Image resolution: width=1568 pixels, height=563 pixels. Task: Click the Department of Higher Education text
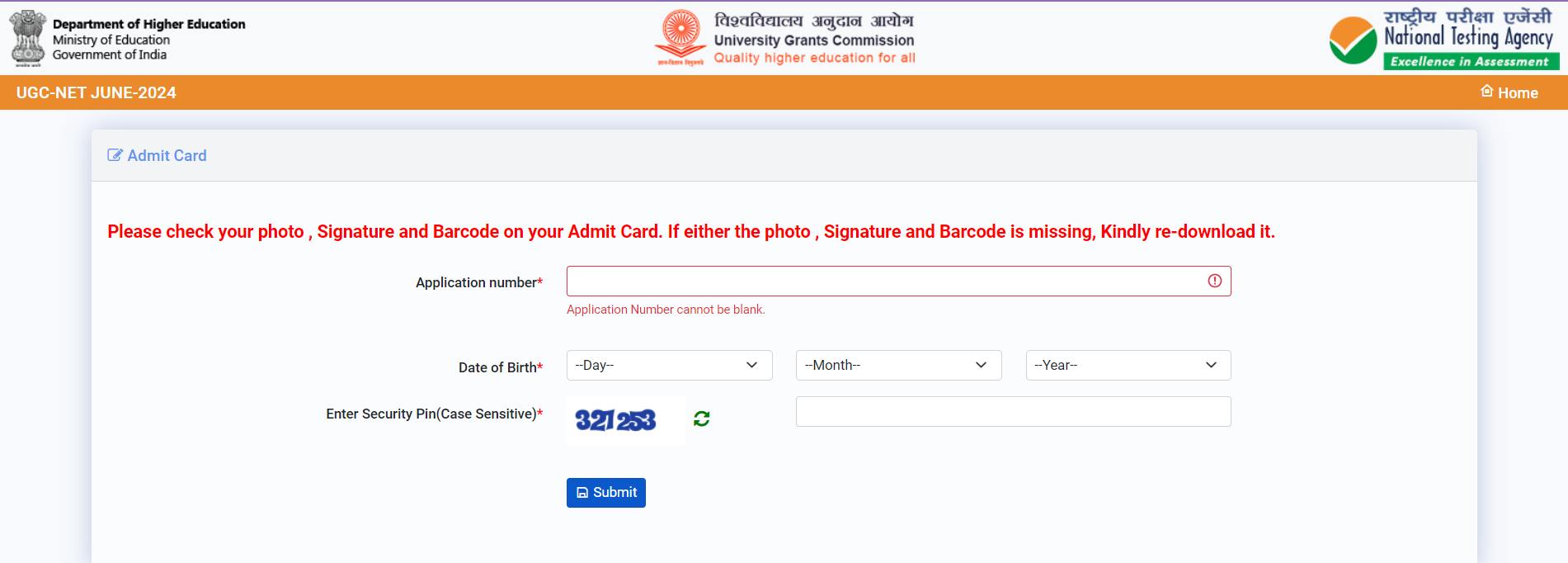148,24
